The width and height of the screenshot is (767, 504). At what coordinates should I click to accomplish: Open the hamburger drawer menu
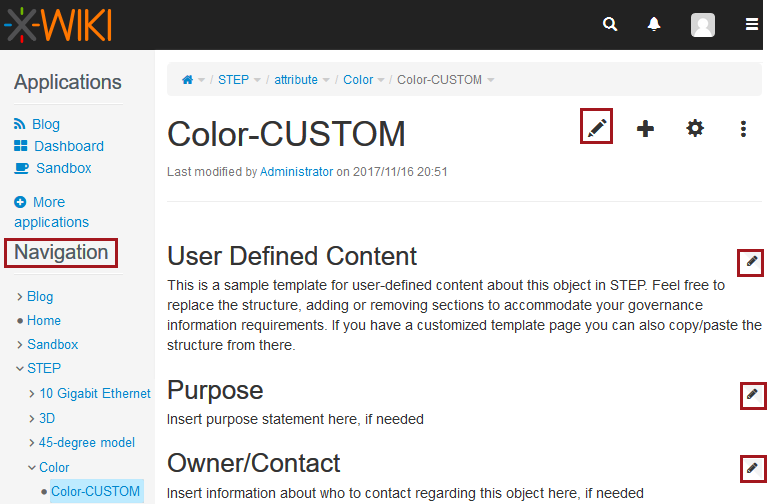[x=752, y=25]
